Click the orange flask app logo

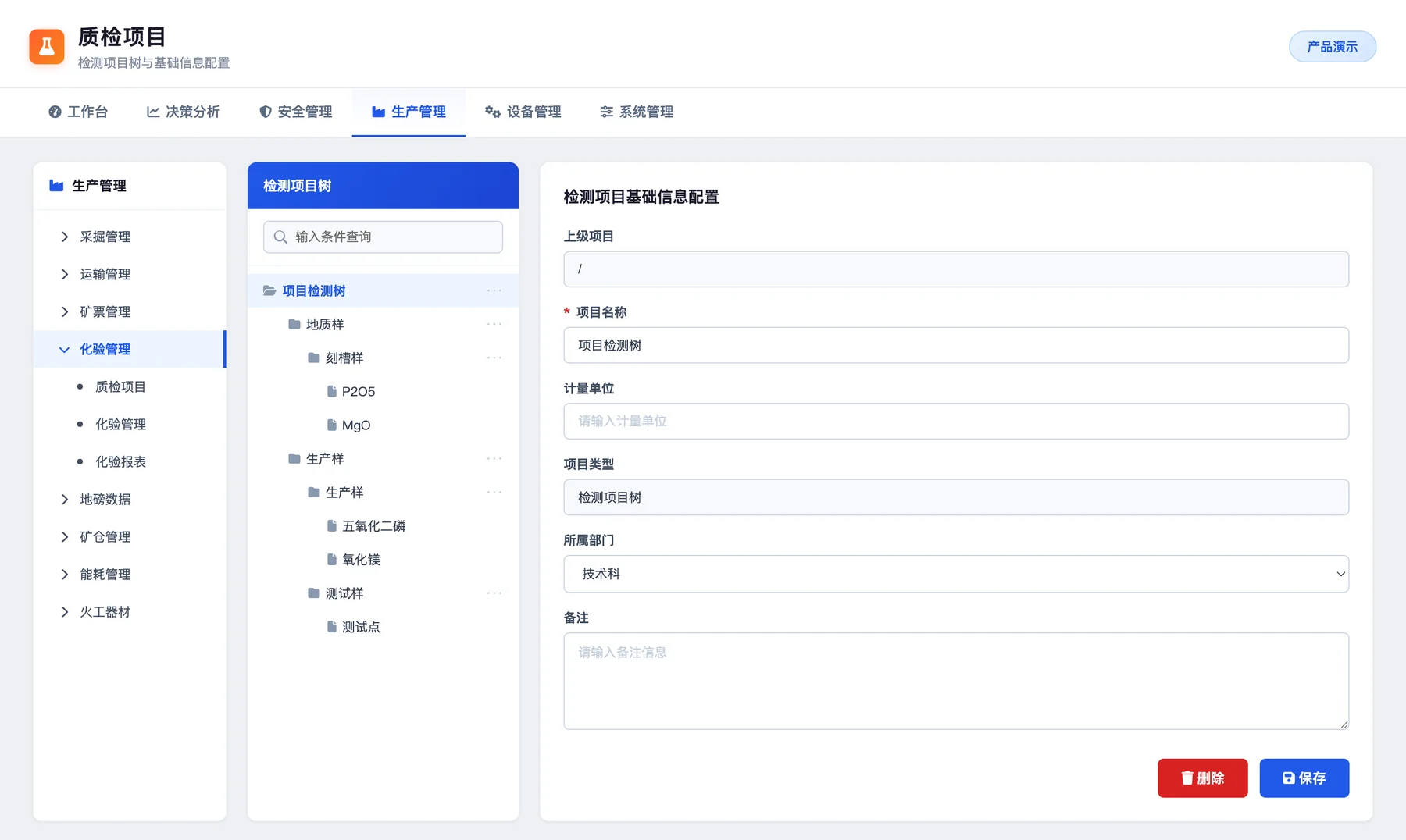pyautogui.click(x=47, y=47)
